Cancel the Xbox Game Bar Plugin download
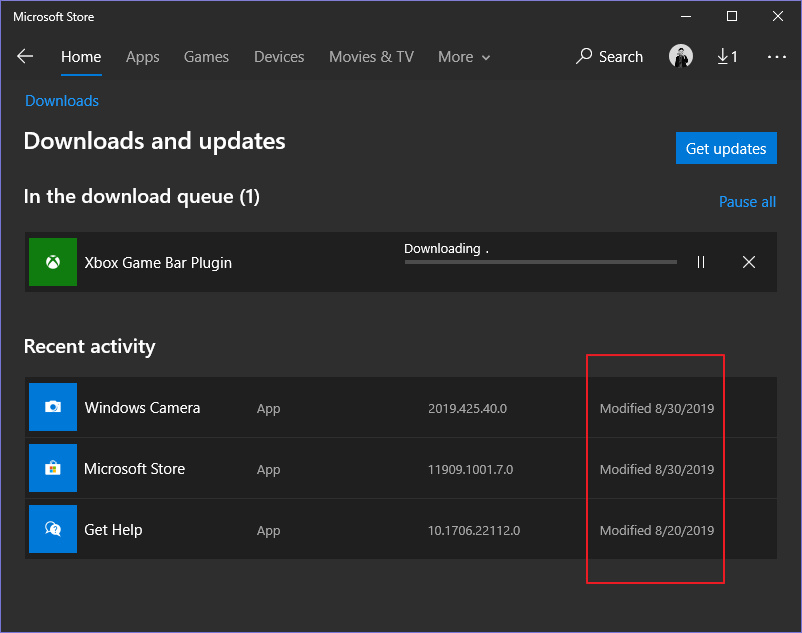This screenshot has height=633, width=802. (x=749, y=262)
